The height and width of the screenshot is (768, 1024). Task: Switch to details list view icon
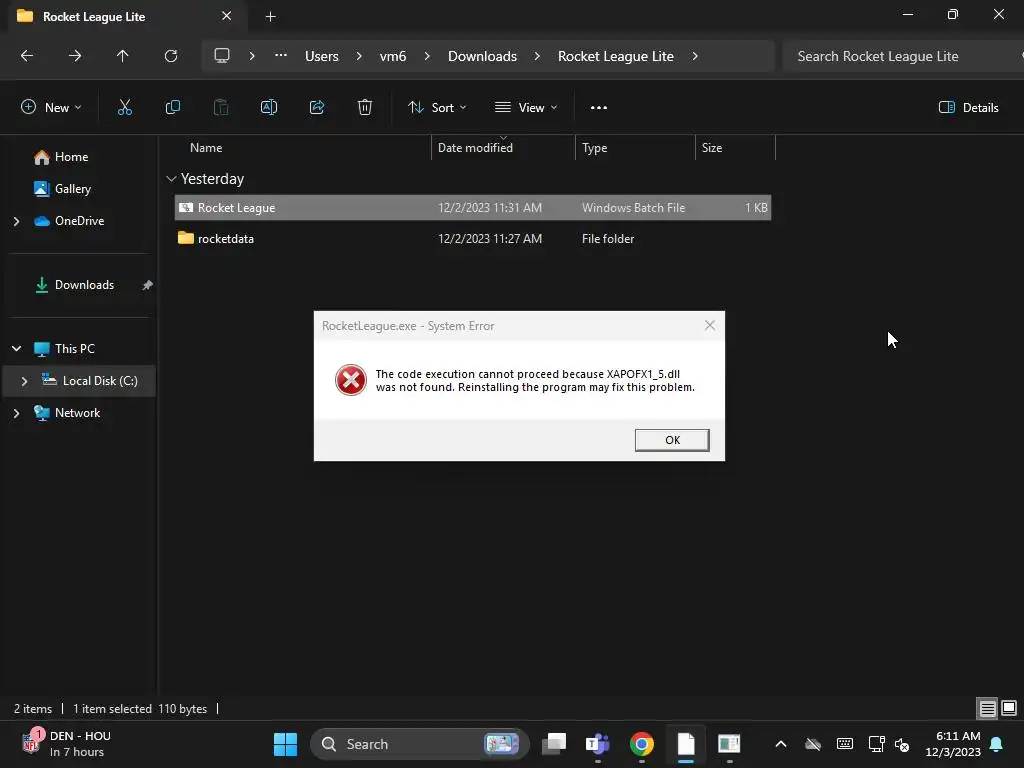(x=987, y=708)
